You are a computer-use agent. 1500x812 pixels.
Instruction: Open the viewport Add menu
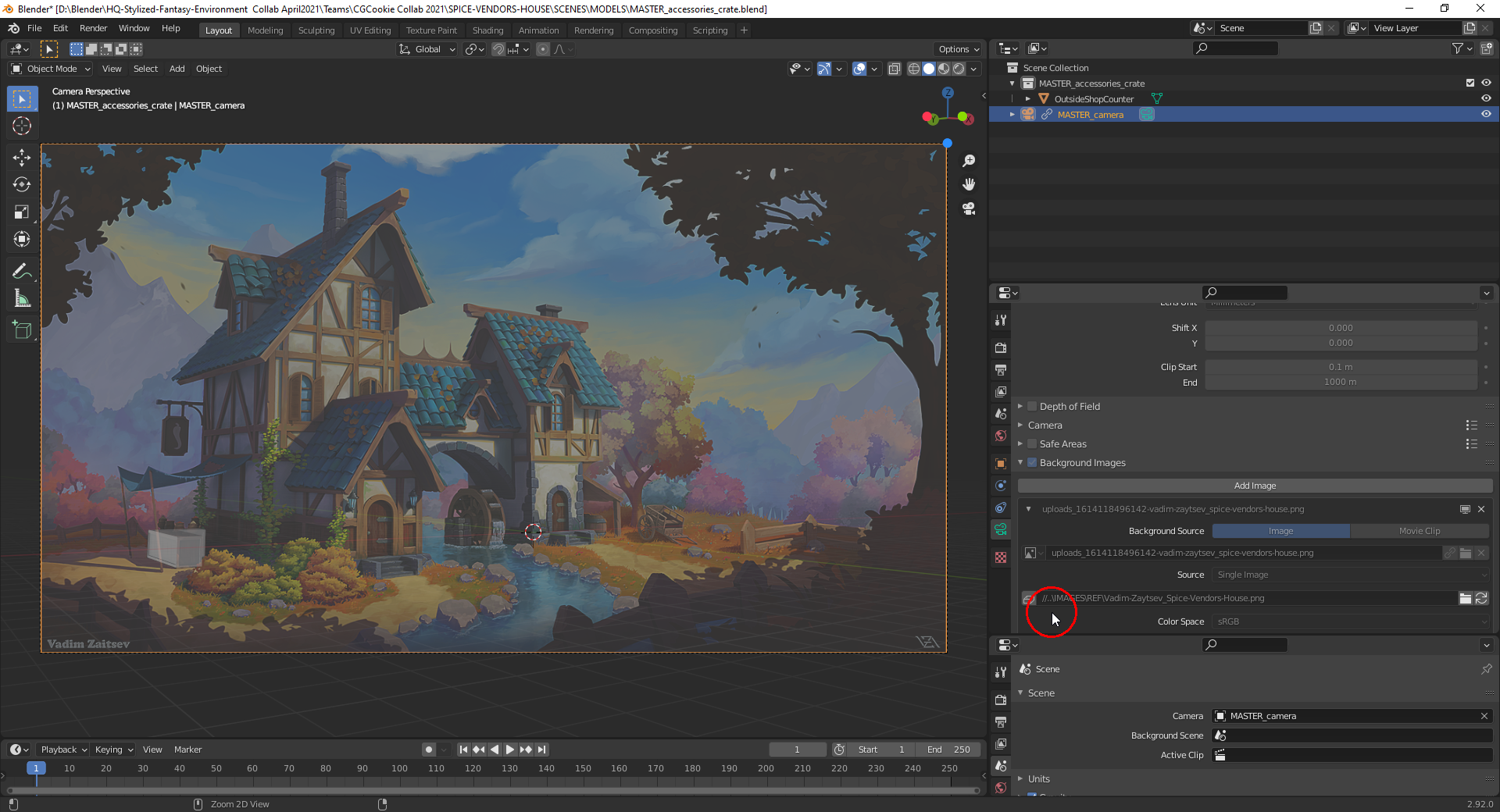coord(177,69)
